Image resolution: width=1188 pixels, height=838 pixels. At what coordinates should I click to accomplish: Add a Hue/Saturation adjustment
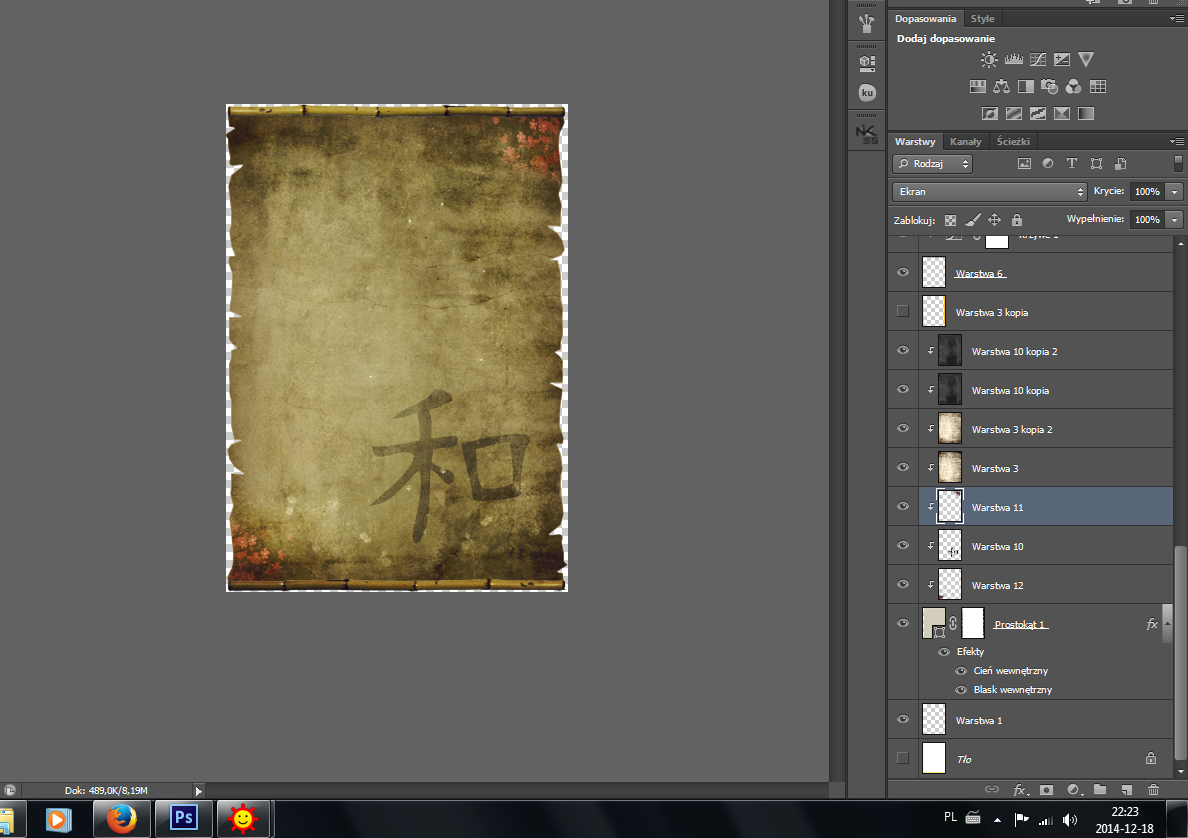point(977,86)
